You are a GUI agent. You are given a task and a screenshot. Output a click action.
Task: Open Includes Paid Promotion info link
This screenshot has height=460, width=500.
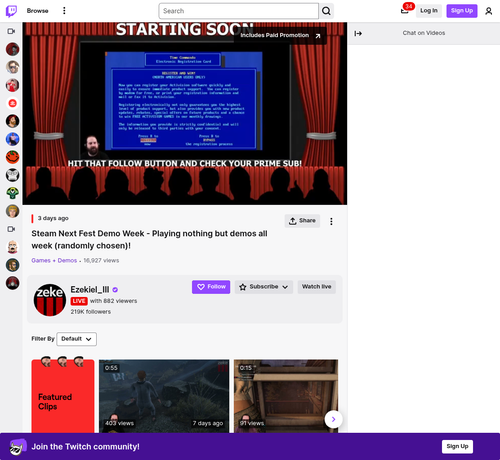tap(280, 36)
